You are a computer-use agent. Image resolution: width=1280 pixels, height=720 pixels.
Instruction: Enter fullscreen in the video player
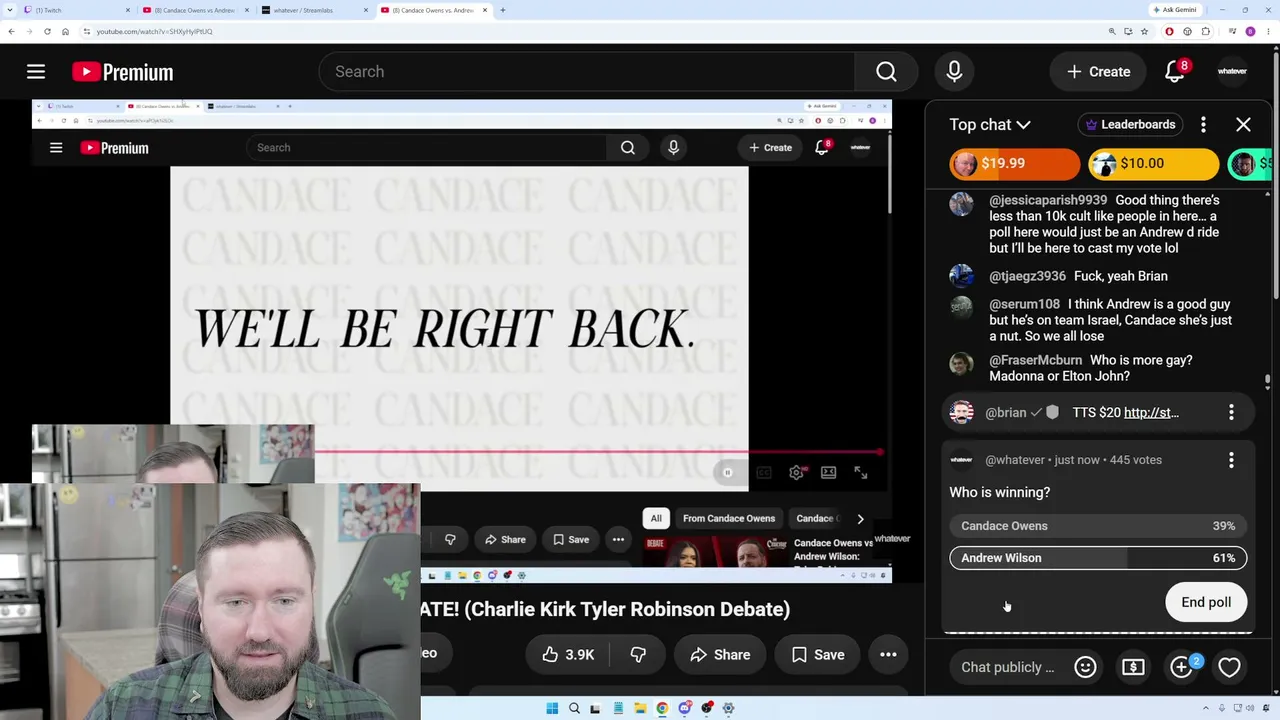[861, 473]
